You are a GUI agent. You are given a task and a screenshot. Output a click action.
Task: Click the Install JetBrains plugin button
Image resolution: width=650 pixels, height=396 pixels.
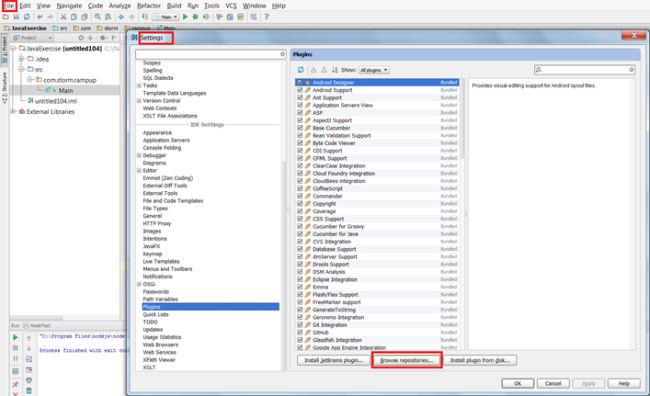click(x=333, y=360)
